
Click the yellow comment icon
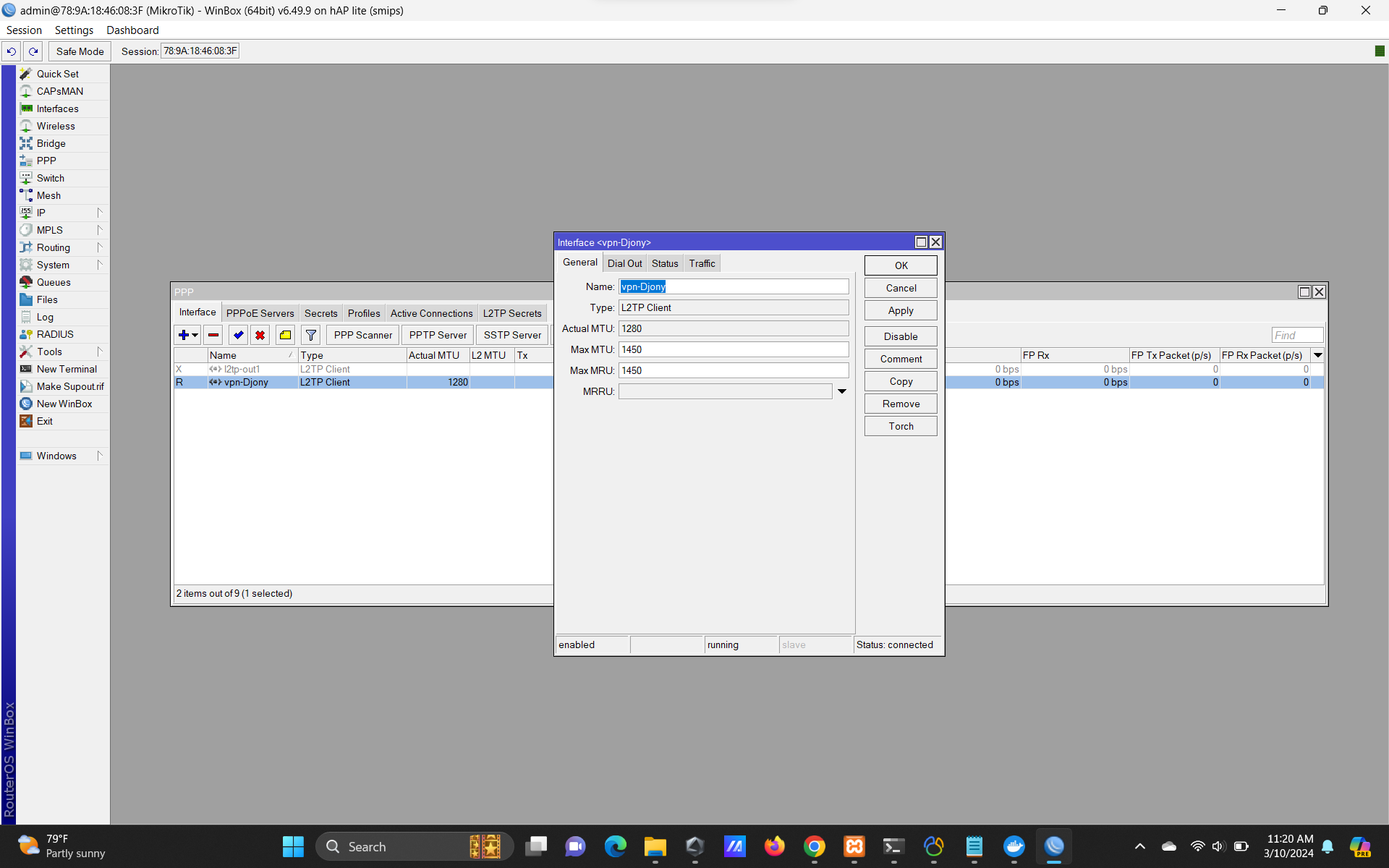[286, 335]
